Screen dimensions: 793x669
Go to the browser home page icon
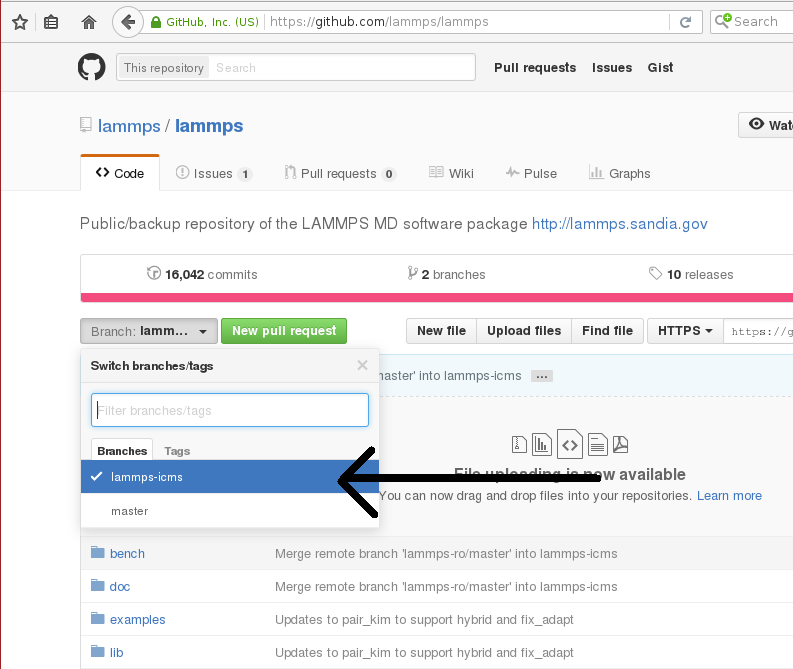coord(89,22)
